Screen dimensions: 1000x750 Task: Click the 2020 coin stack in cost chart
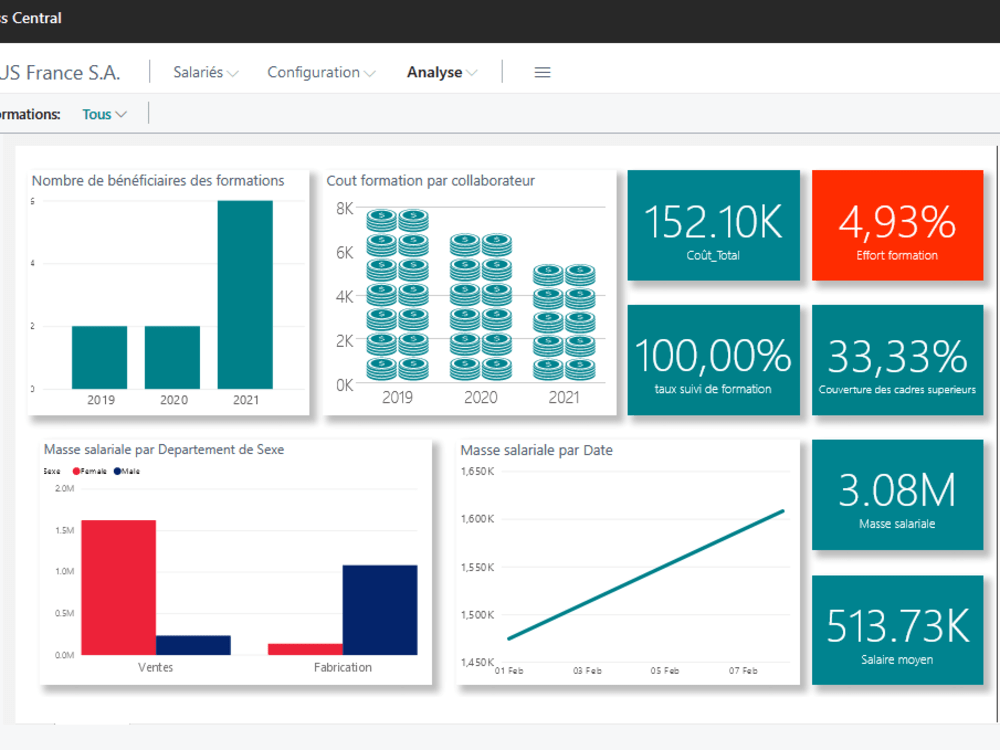click(x=481, y=307)
